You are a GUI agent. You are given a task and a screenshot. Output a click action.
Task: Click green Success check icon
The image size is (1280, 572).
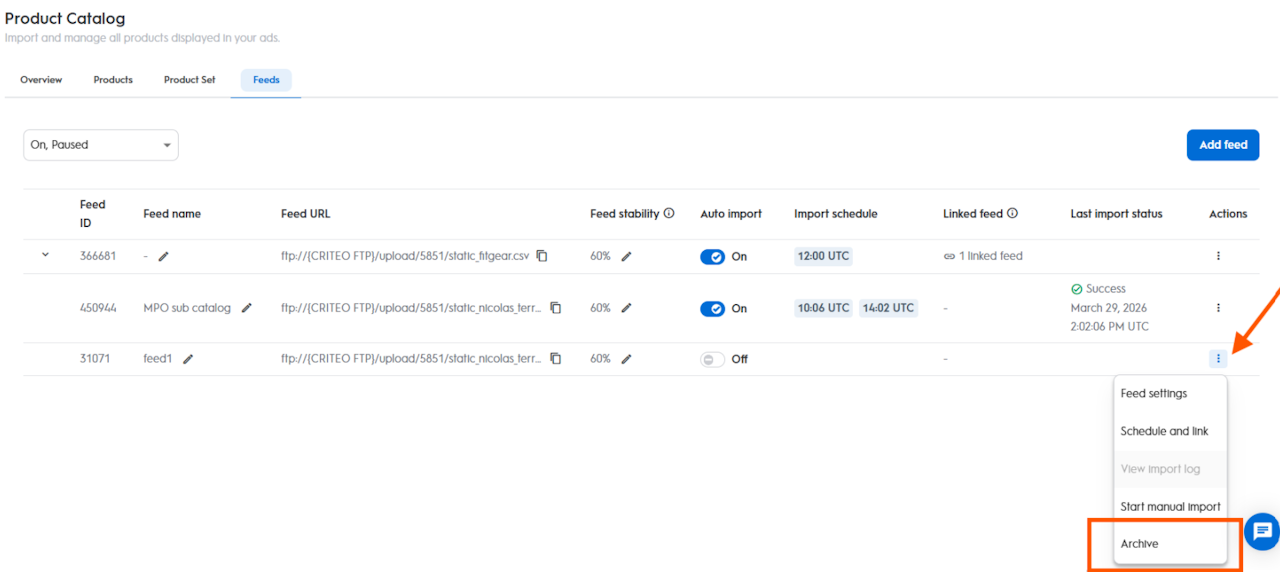[x=1077, y=289]
